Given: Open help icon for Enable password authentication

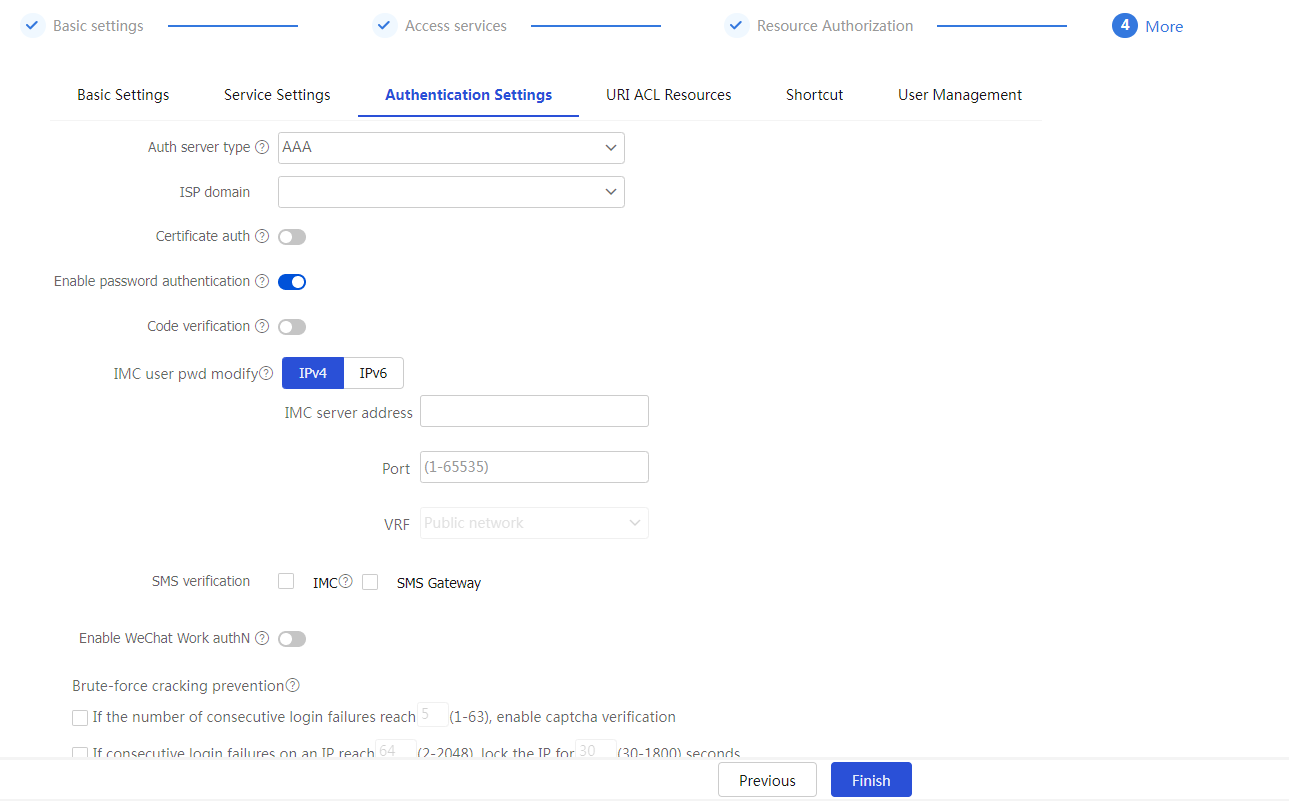Looking at the screenshot, I should coord(262,282).
